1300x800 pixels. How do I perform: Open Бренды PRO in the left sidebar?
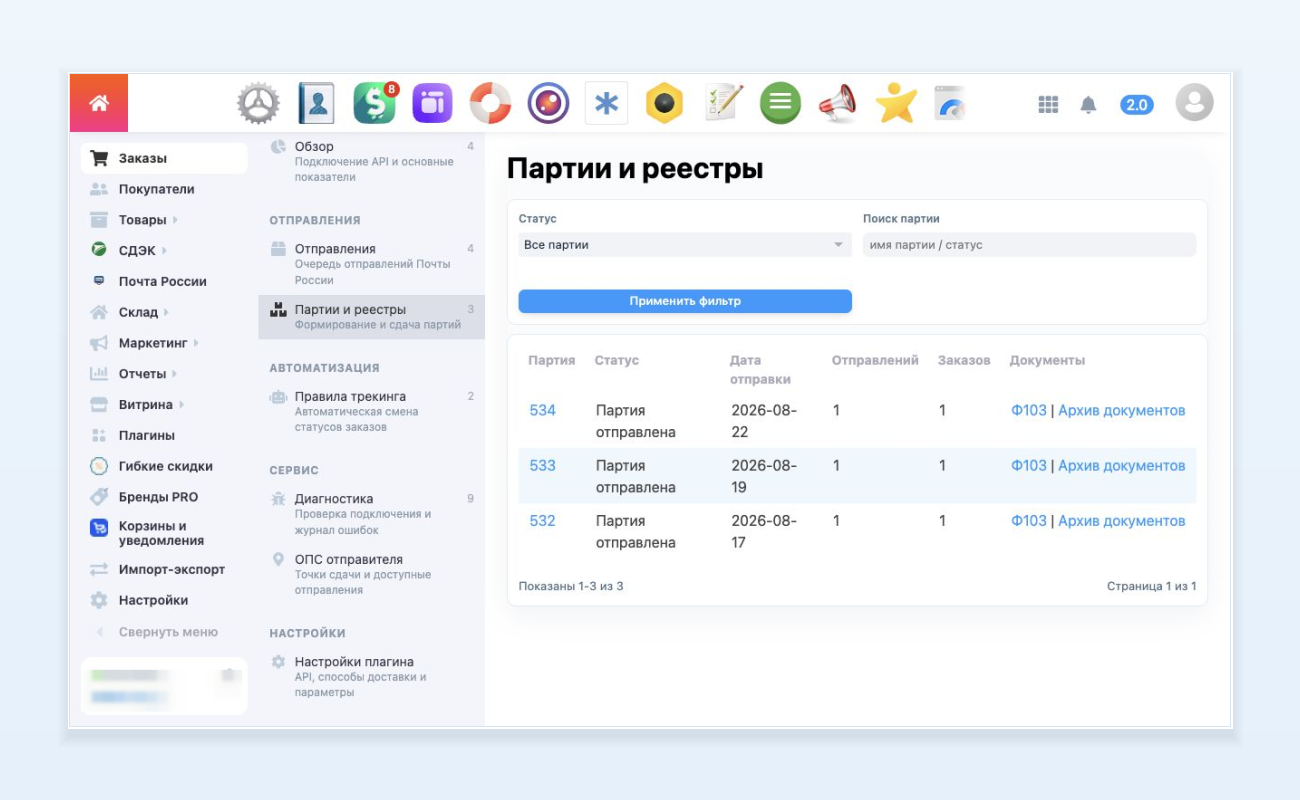point(158,497)
